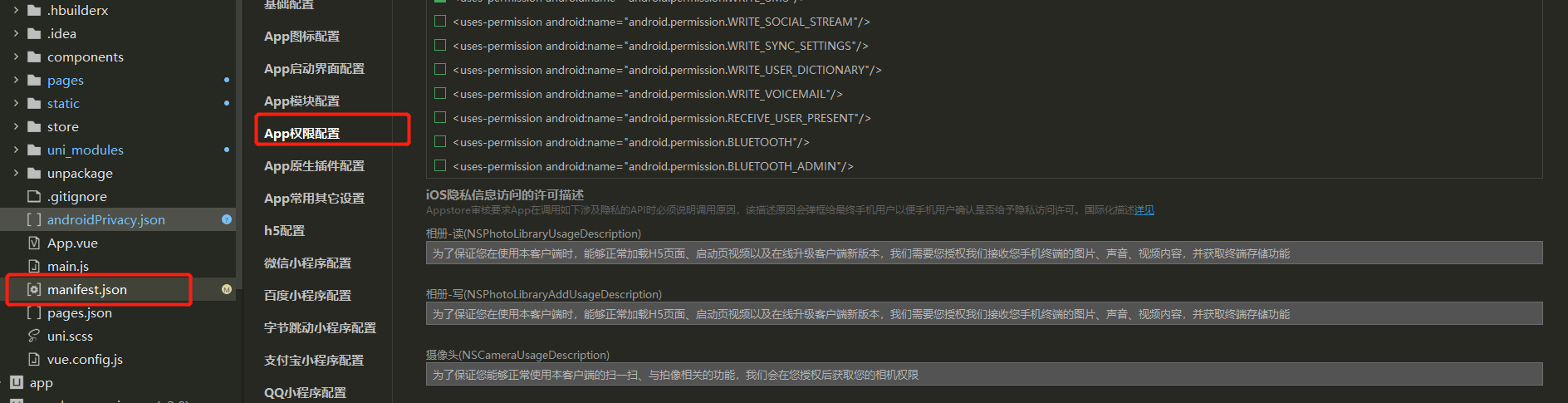The height and width of the screenshot is (403, 1568).
Task: Click the .idea folder icon
Action: (34, 33)
